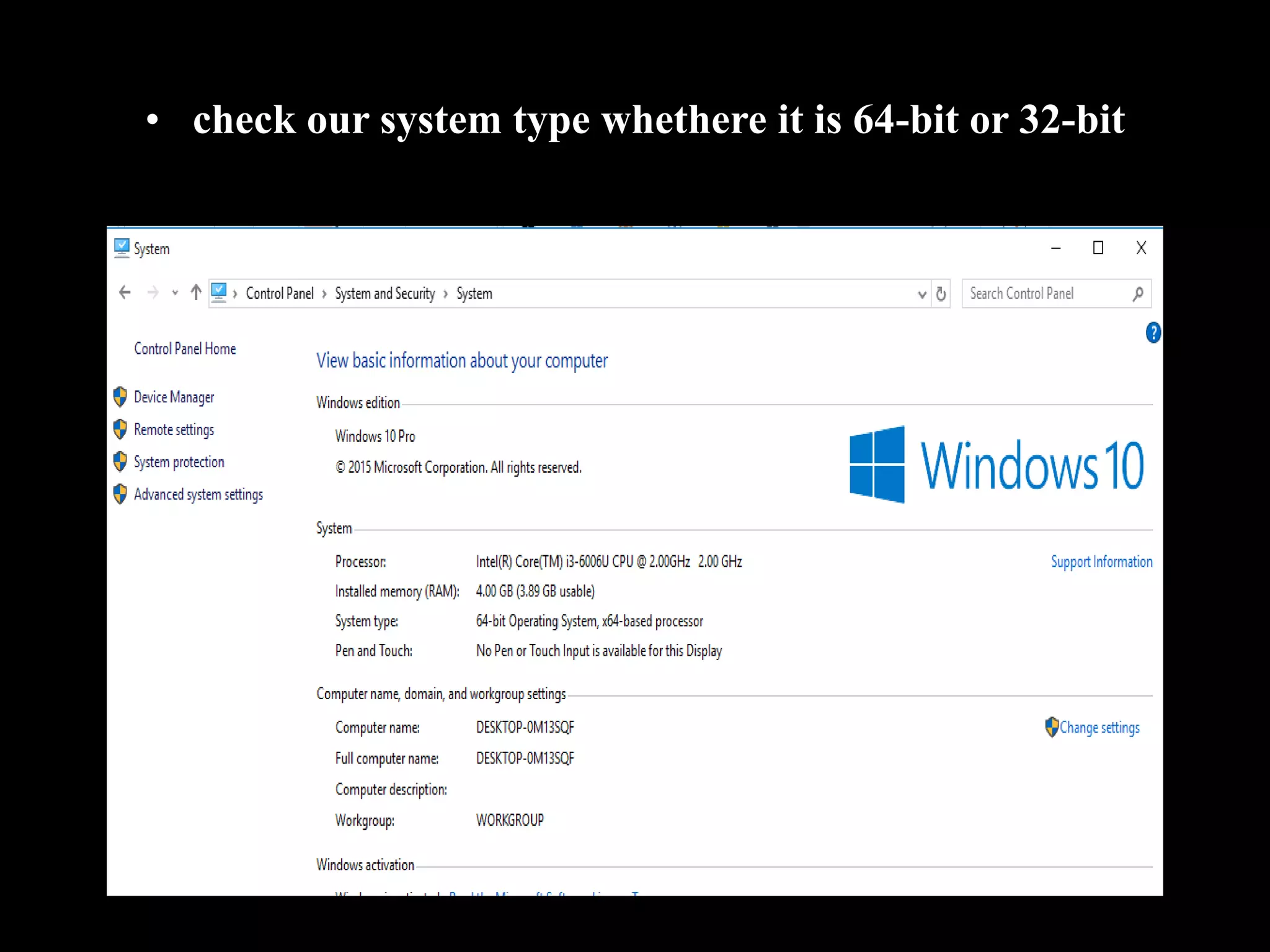This screenshot has height=952, width=1270.
Task: Open Advanced system settings link
Action: pyautogui.click(x=198, y=494)
